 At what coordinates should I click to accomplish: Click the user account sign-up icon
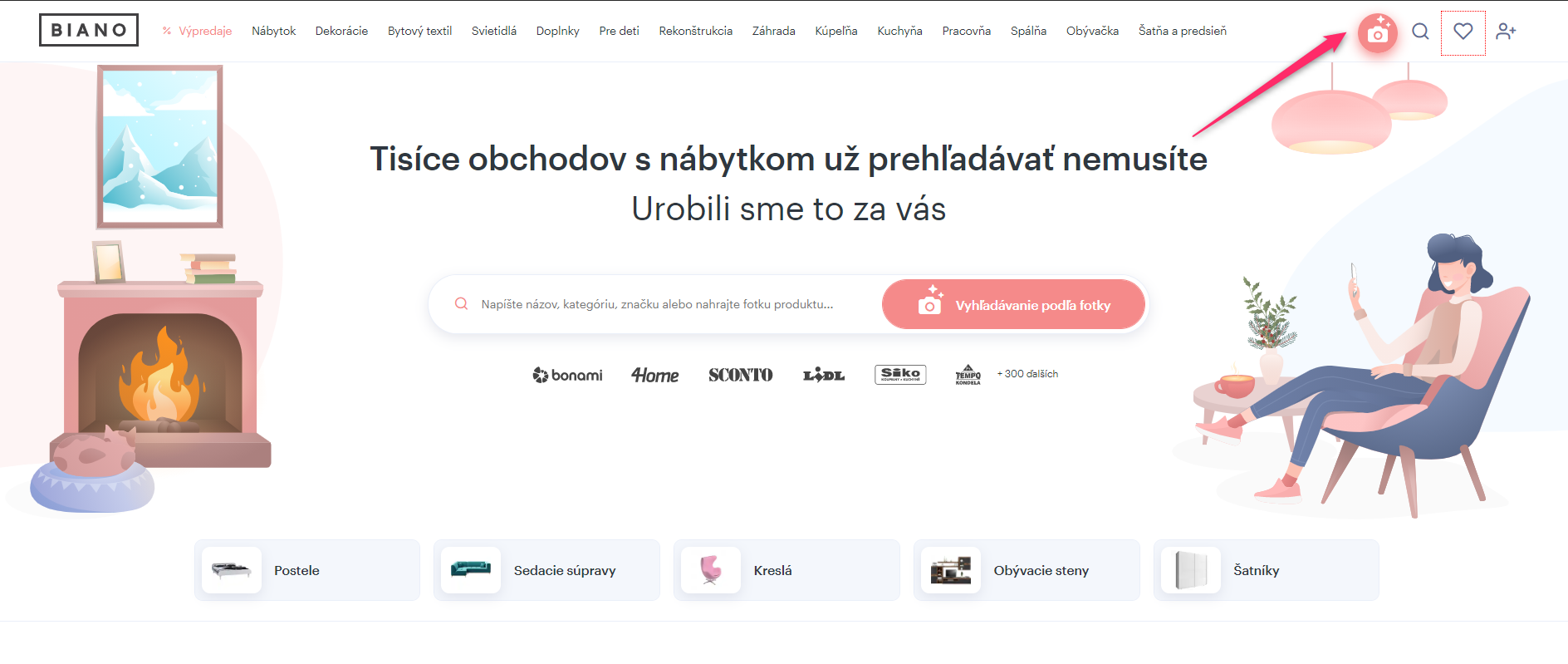point(1505,32)
